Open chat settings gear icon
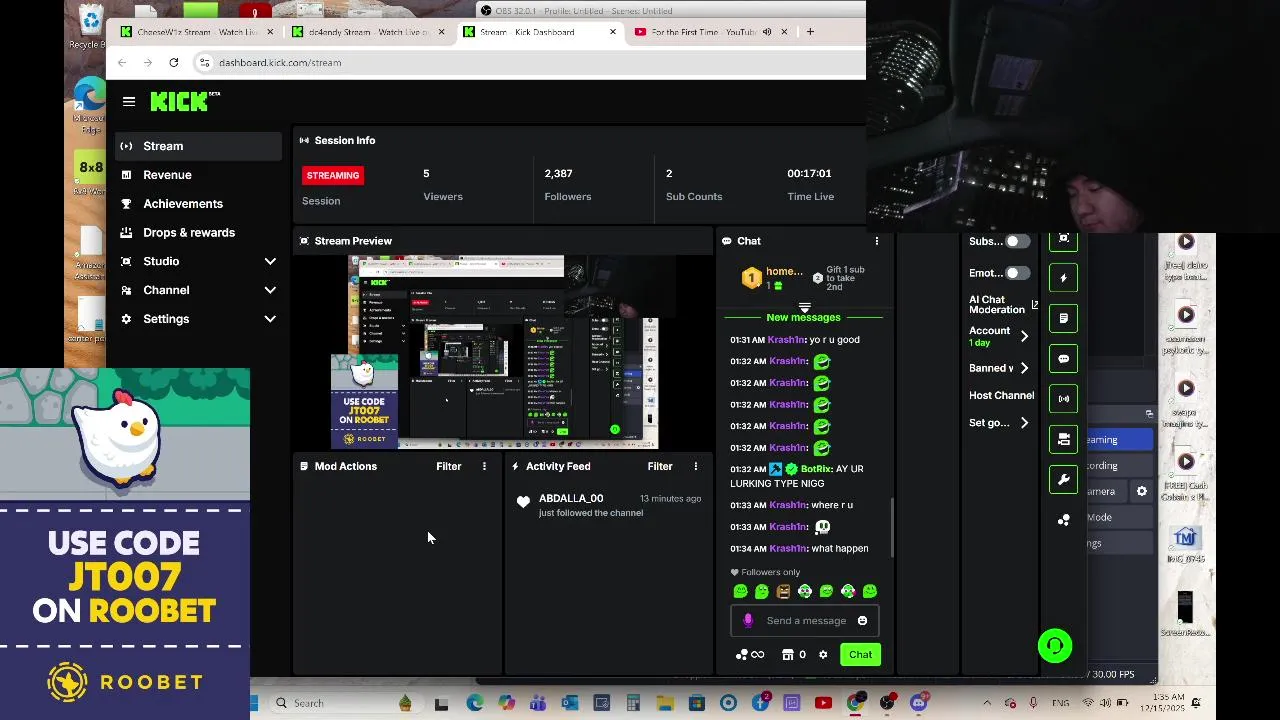This screenshot has width=1280, height=720. (x=823, y=655)
